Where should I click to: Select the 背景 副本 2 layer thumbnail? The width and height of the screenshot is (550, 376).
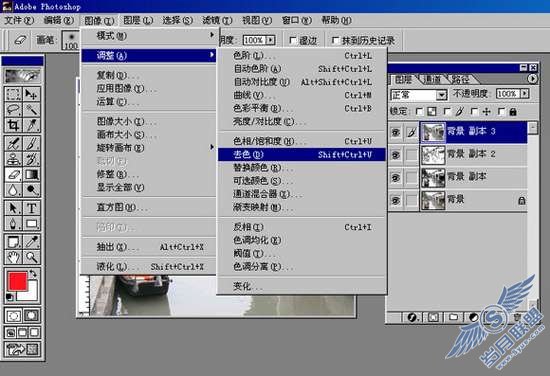click(433, 155)
